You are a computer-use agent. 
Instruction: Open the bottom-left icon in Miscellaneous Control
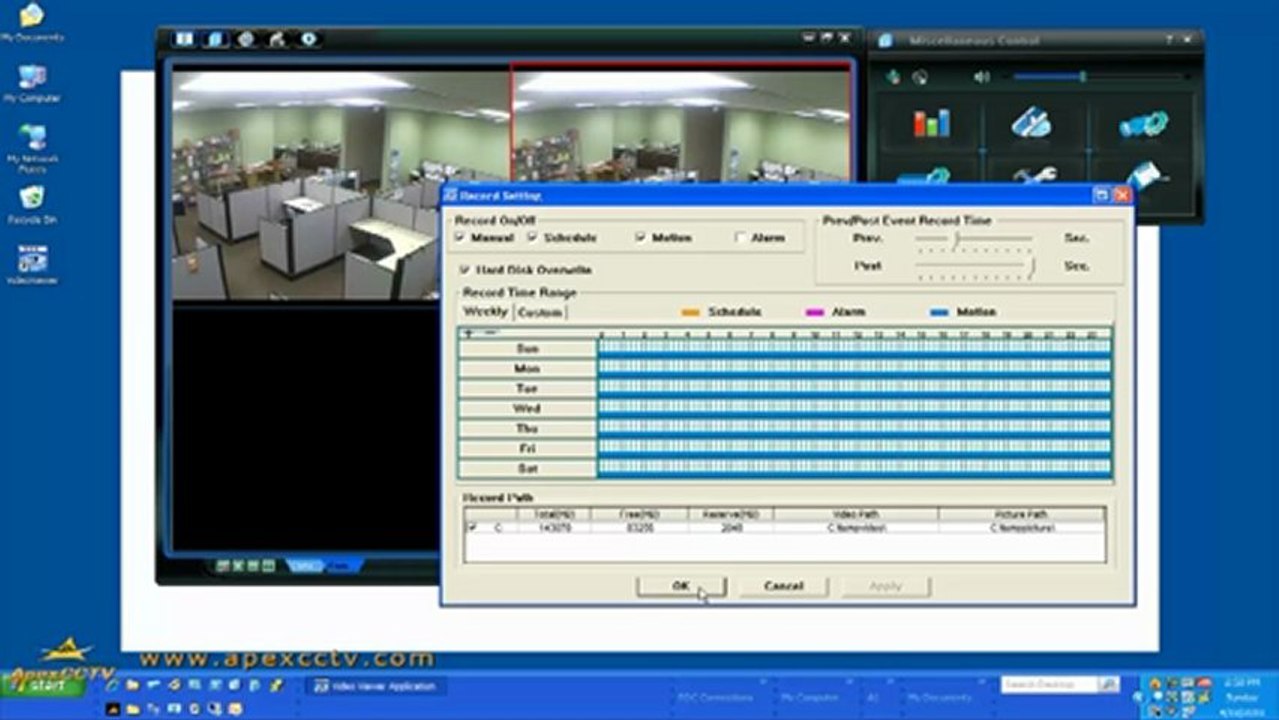925,176
